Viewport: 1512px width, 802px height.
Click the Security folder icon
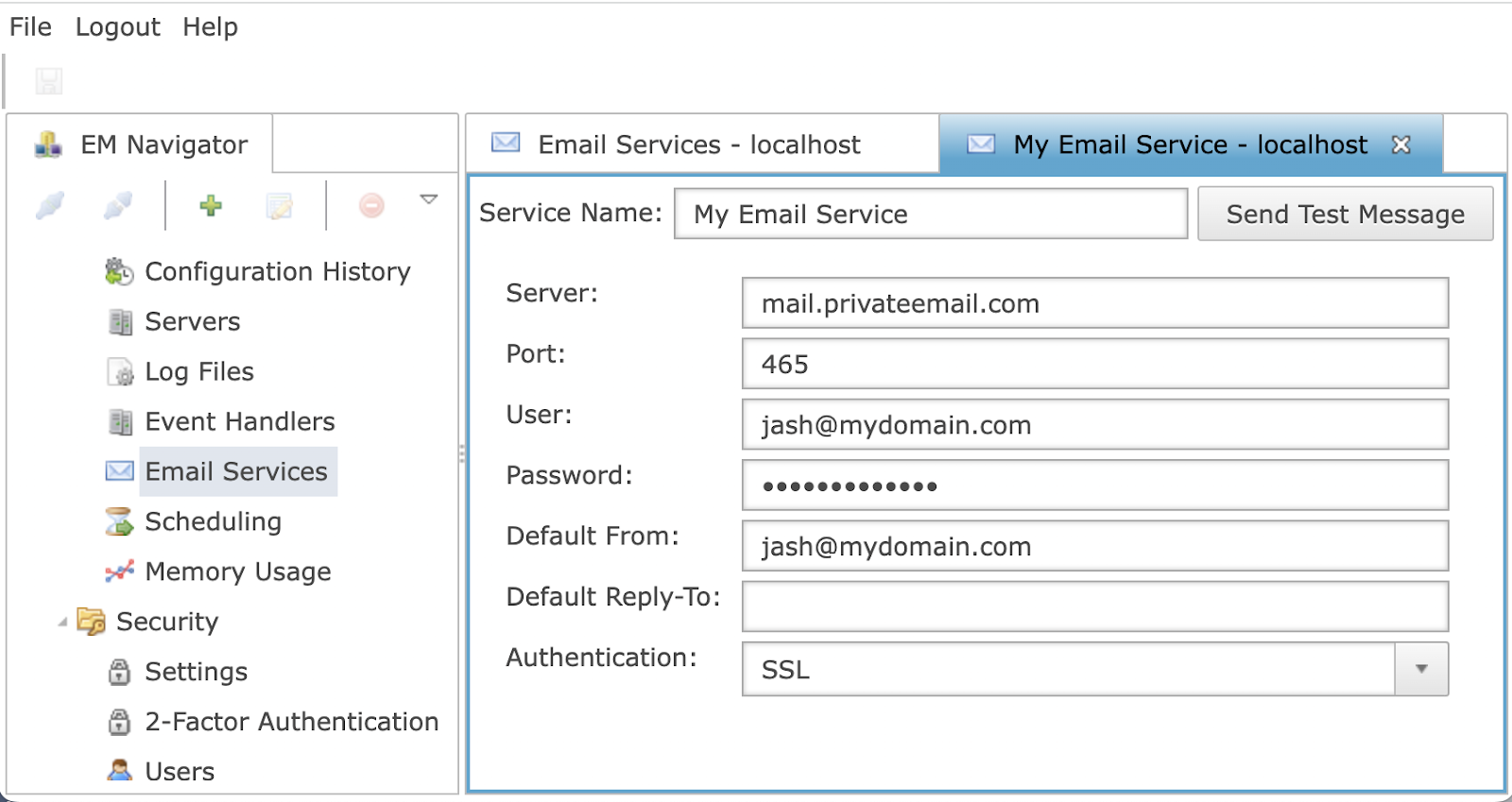[x=91, y=622]
